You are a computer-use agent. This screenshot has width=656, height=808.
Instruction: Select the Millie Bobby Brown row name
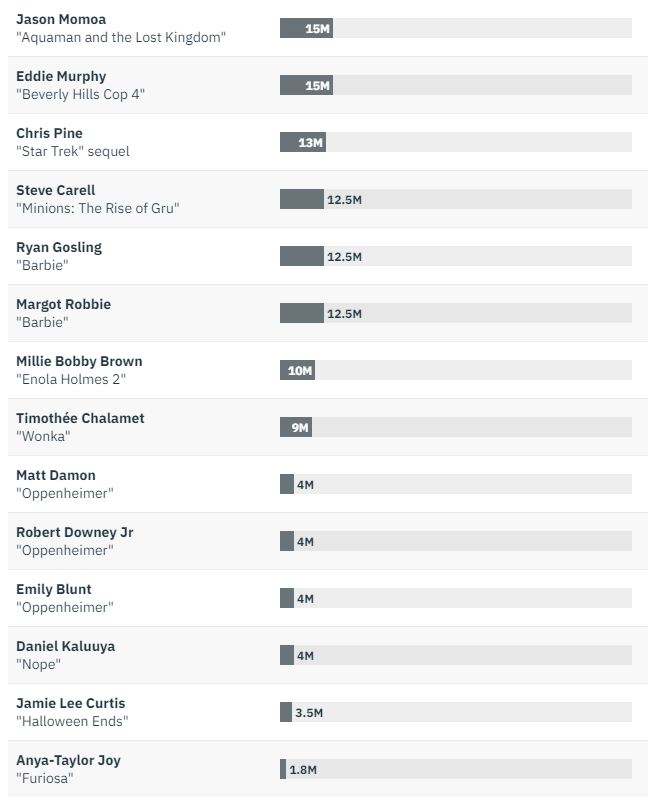coord(79,361)
